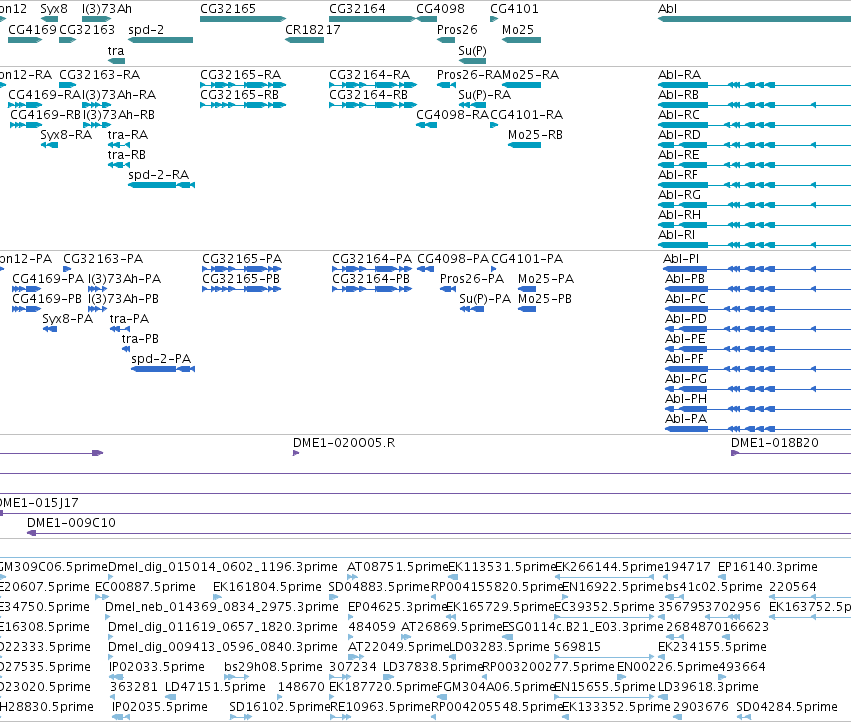The width and height of the screenshot is (851, 722).
Task: Open the CR18217 gene feature label
Action: pyautogui.click(x=313, y=29)
